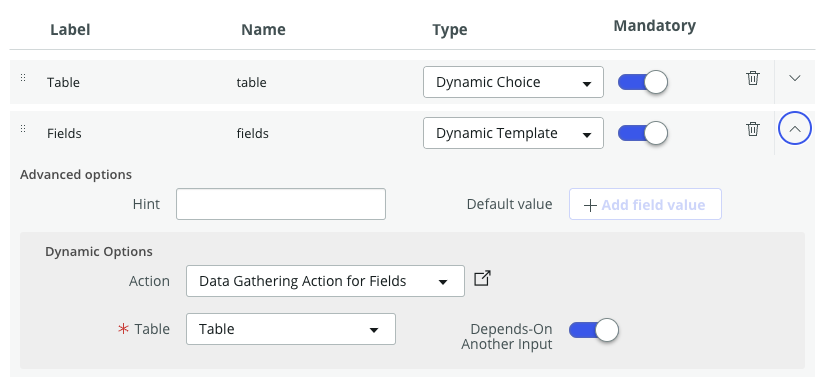Toggle Mandatory switch for Fields row

(x=642, y=133)
